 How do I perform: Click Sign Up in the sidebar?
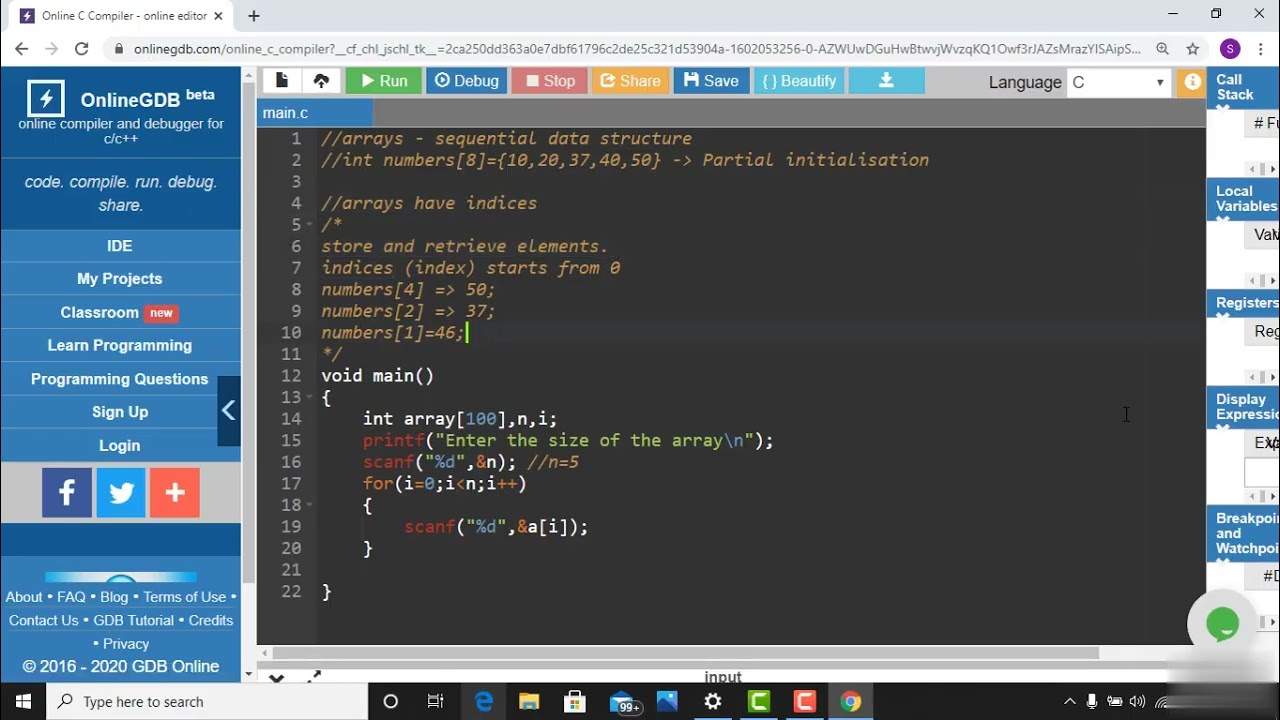tap(120, 412)
